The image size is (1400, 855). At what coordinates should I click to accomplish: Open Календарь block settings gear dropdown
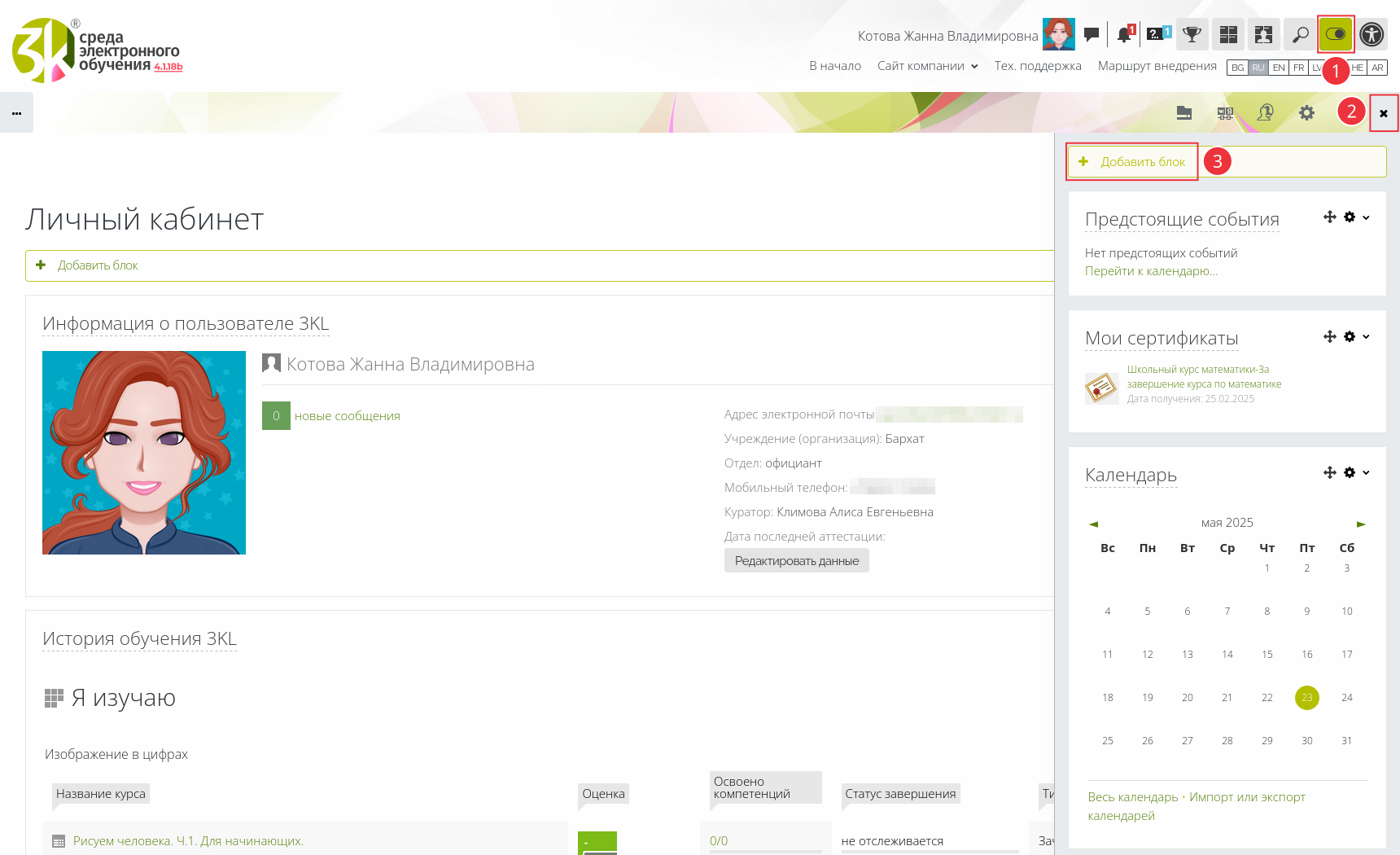1356,472
